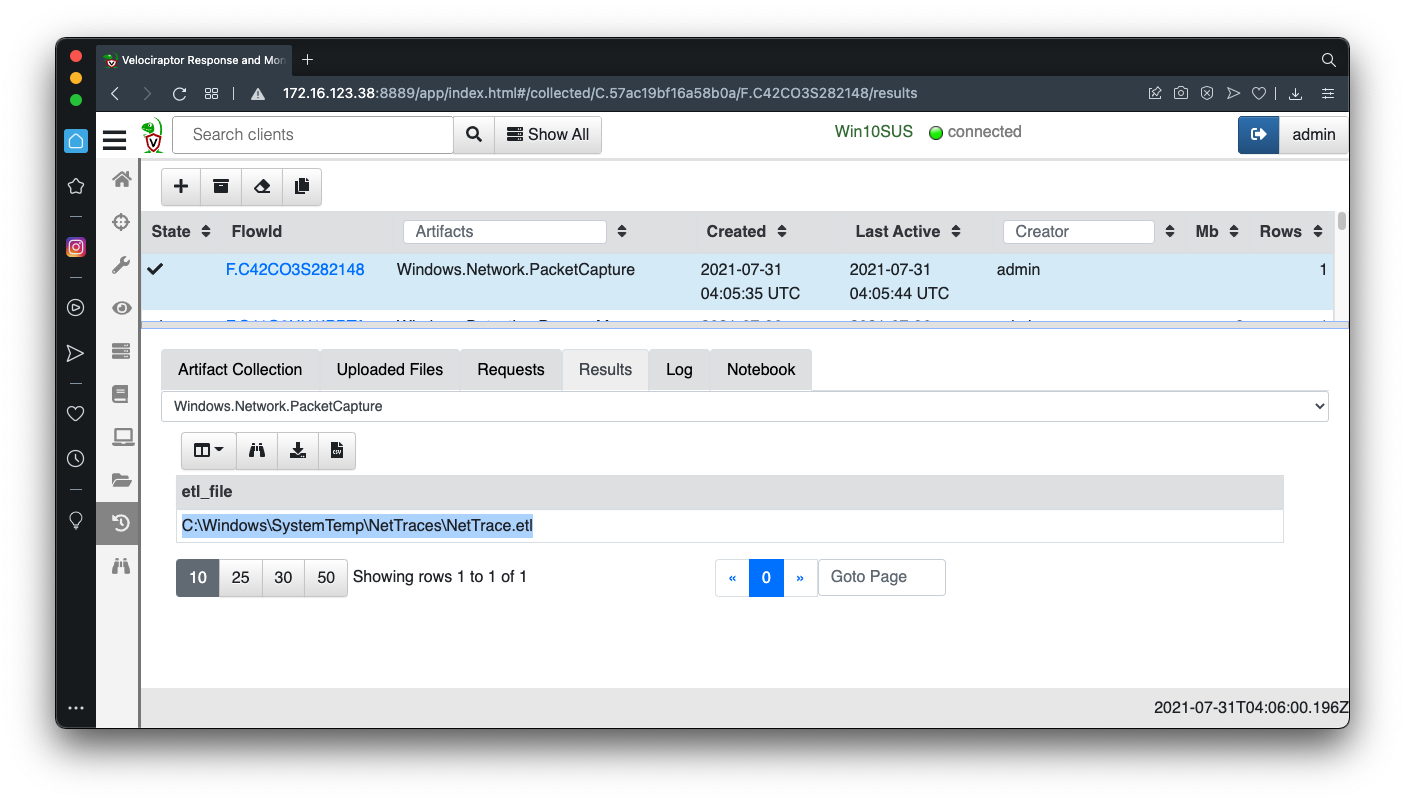Set page size to 25 rows

click(x=240, y=577)
